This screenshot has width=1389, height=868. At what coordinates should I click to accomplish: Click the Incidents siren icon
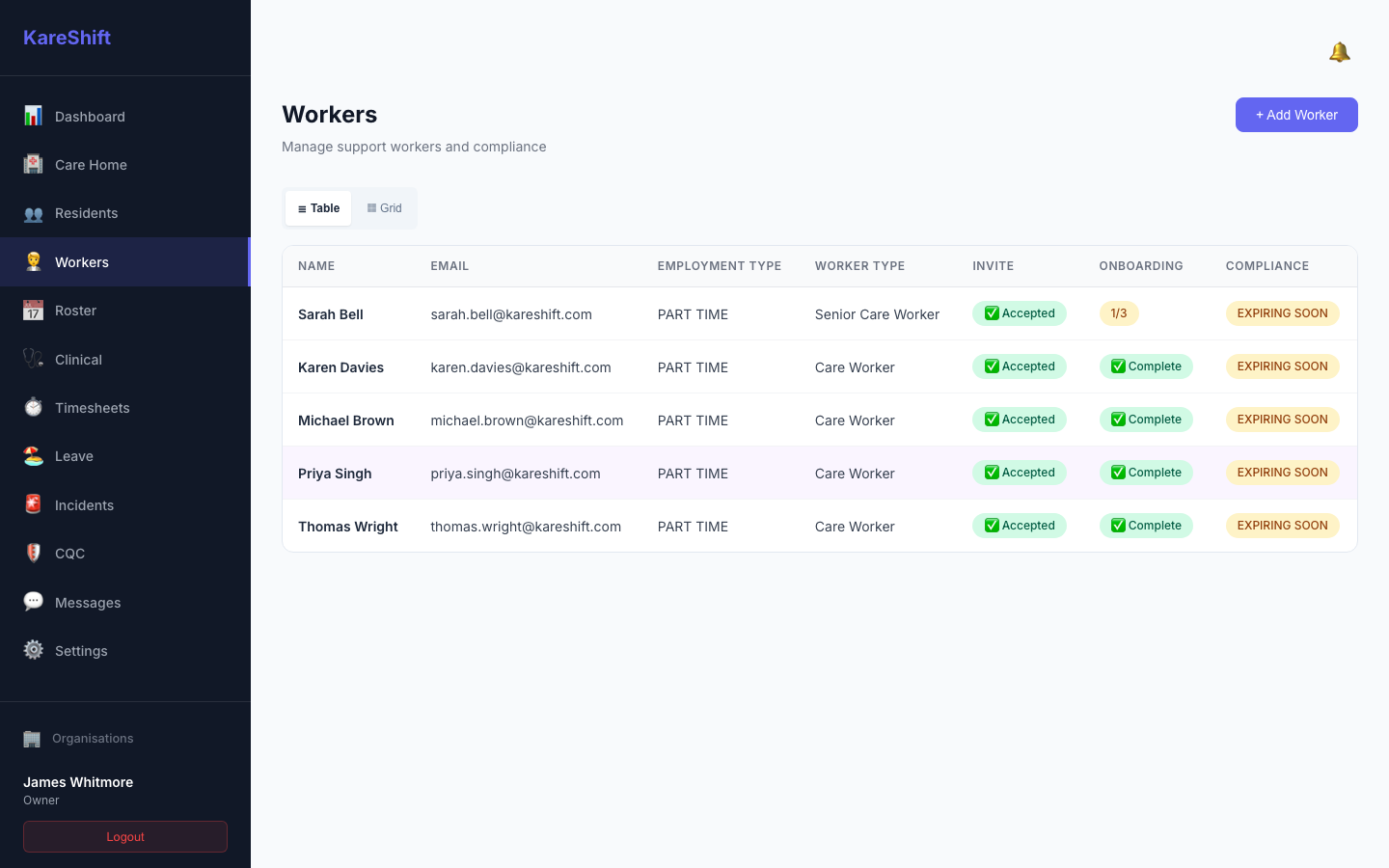click(33, 504)
